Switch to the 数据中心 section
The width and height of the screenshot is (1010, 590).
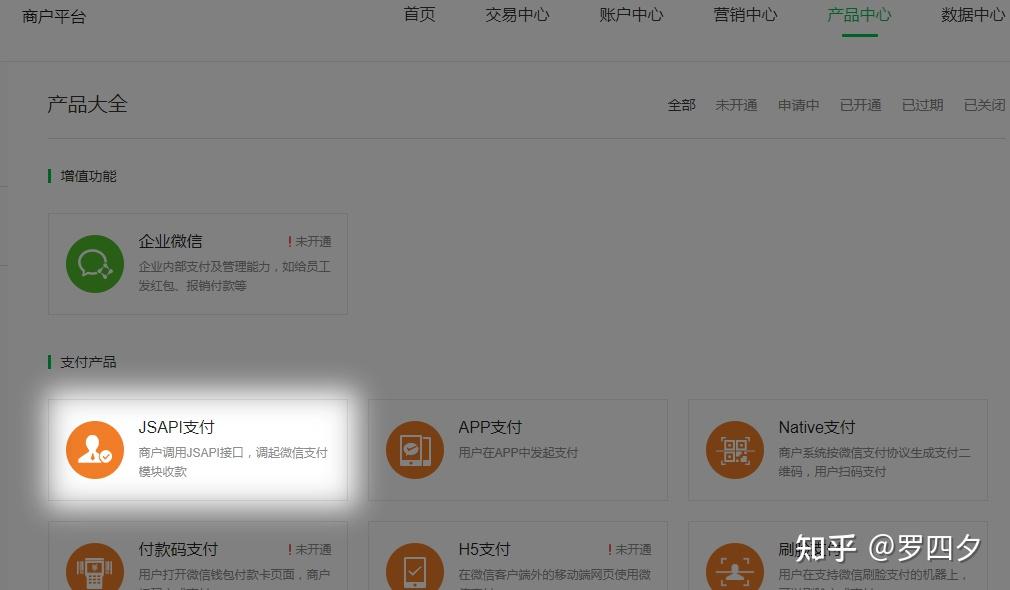(973, 15)
